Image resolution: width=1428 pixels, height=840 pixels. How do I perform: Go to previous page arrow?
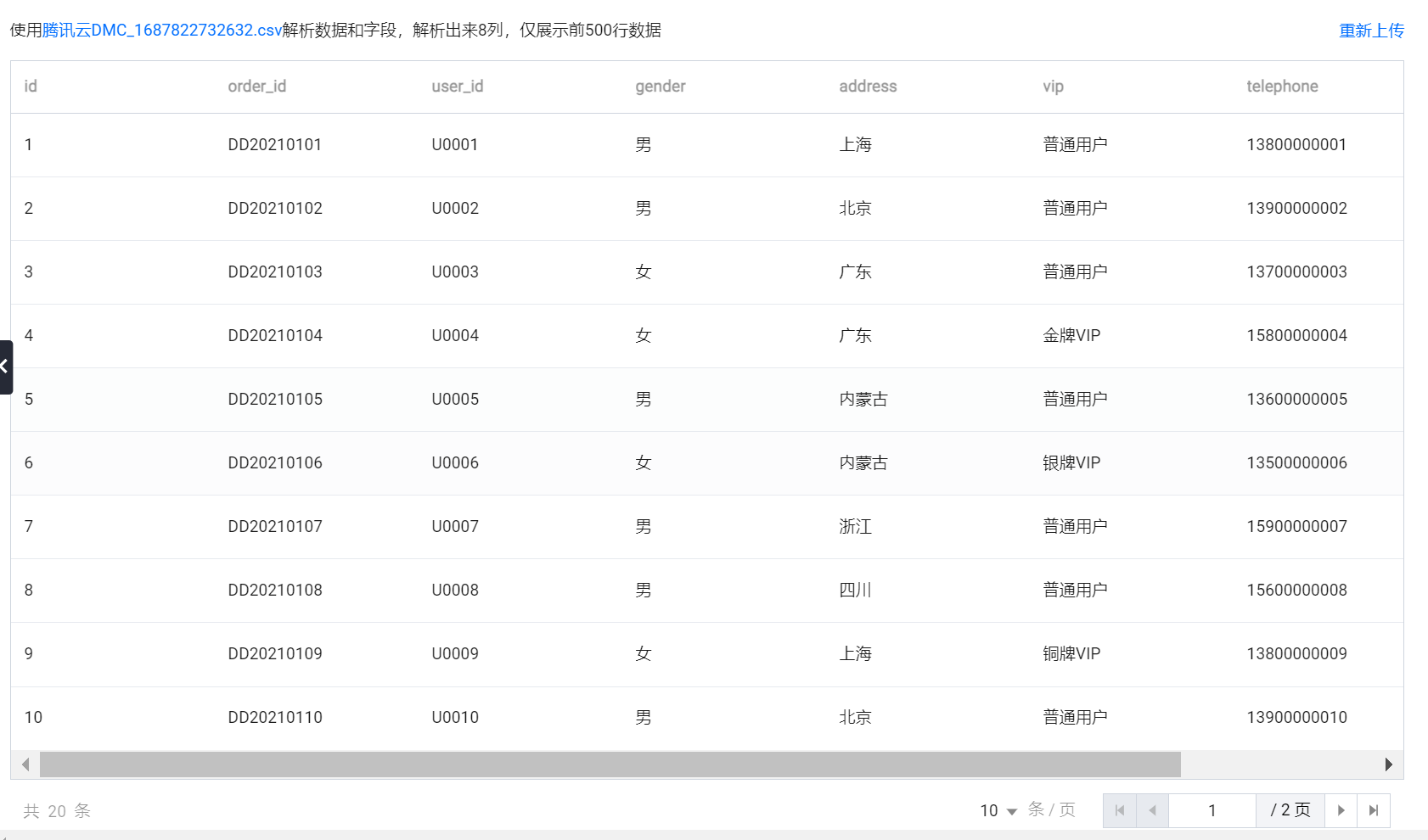(x=1152, y=810)
